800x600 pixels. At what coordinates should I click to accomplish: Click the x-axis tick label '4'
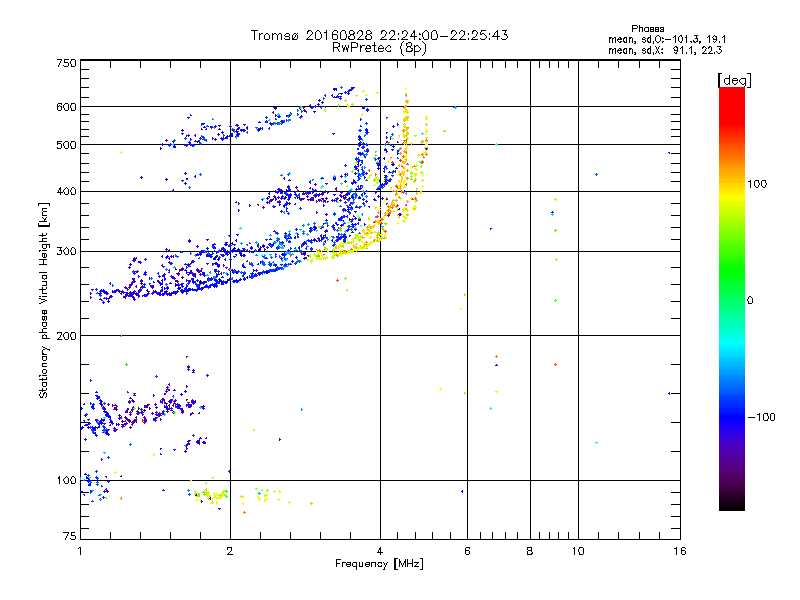[x=380, y=551]
